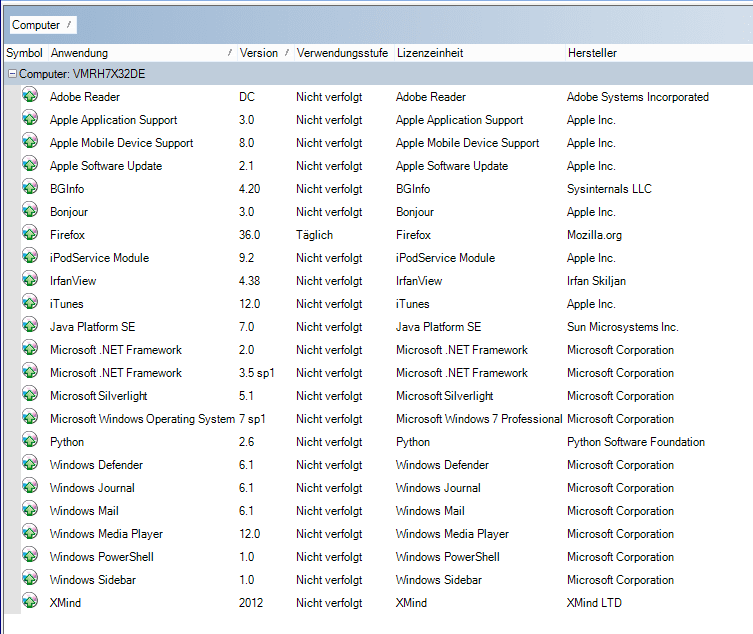
Task: Click the Bonjour row icon
Action: click(30, 210)
